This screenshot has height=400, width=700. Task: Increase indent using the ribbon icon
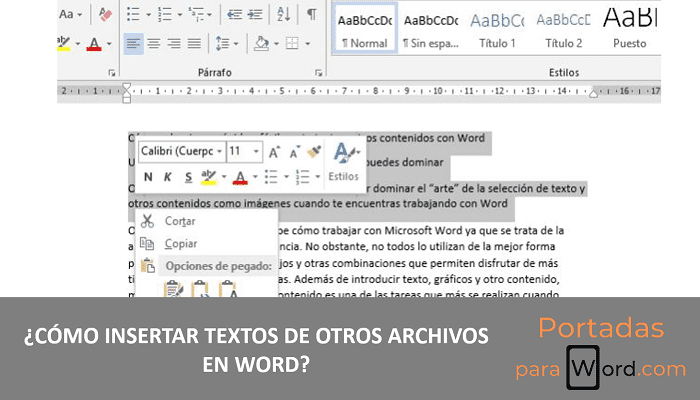[255, 14]
